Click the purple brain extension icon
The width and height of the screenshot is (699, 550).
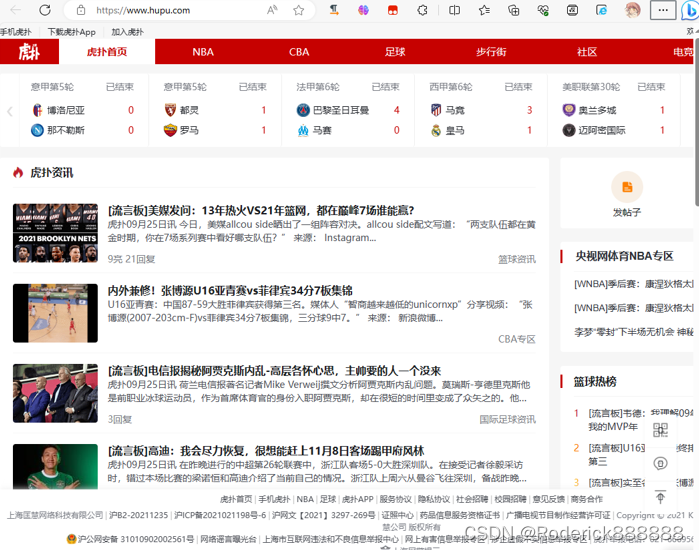click(363, 10)
